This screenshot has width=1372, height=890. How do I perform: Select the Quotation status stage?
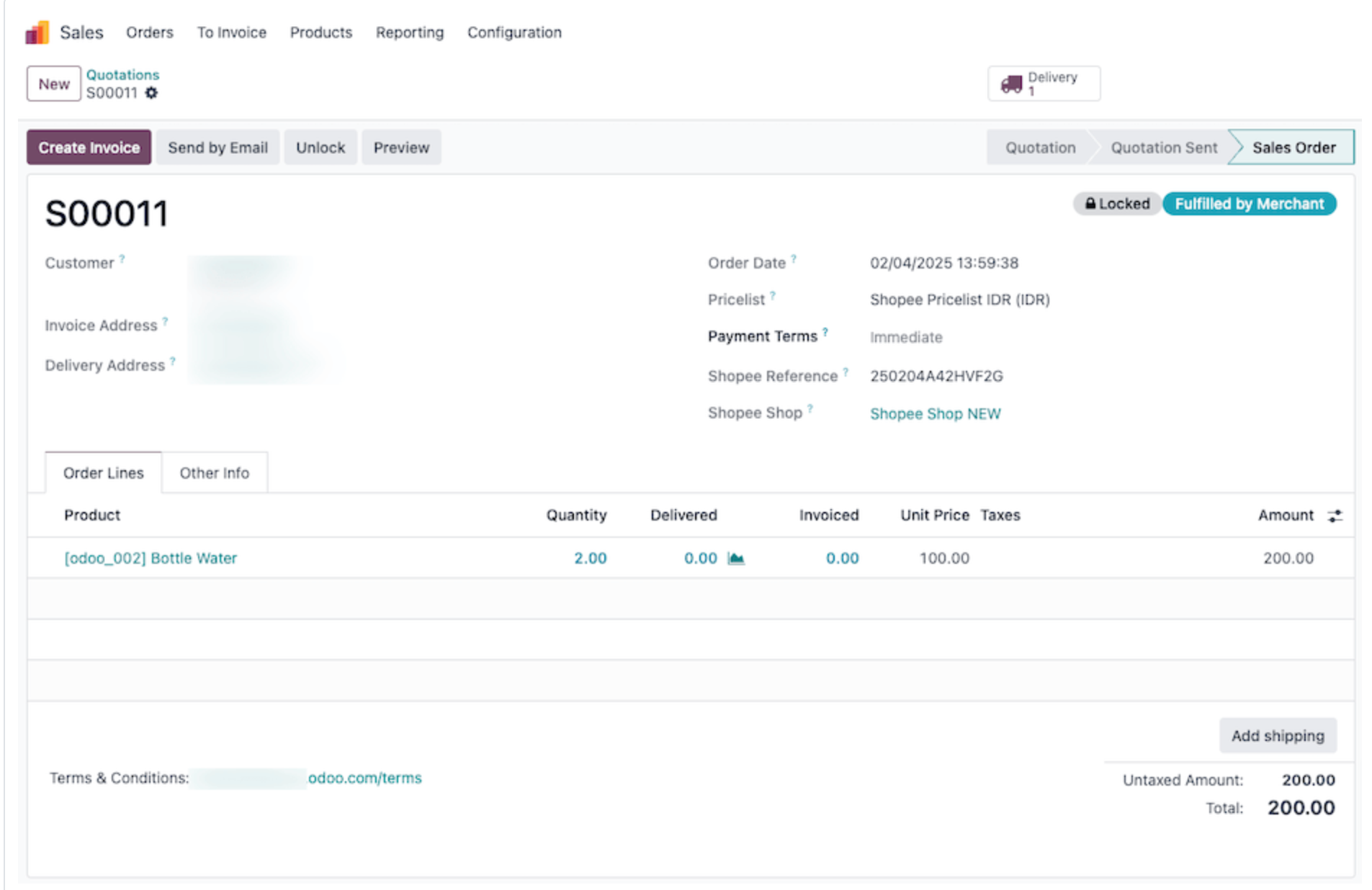(x=1040, y=148)
